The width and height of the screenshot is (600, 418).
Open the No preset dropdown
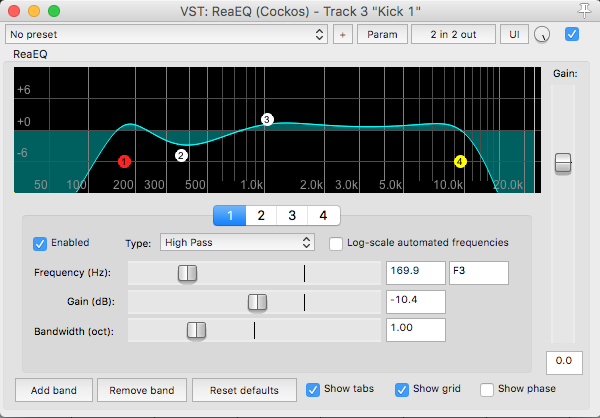pos(166,34)
